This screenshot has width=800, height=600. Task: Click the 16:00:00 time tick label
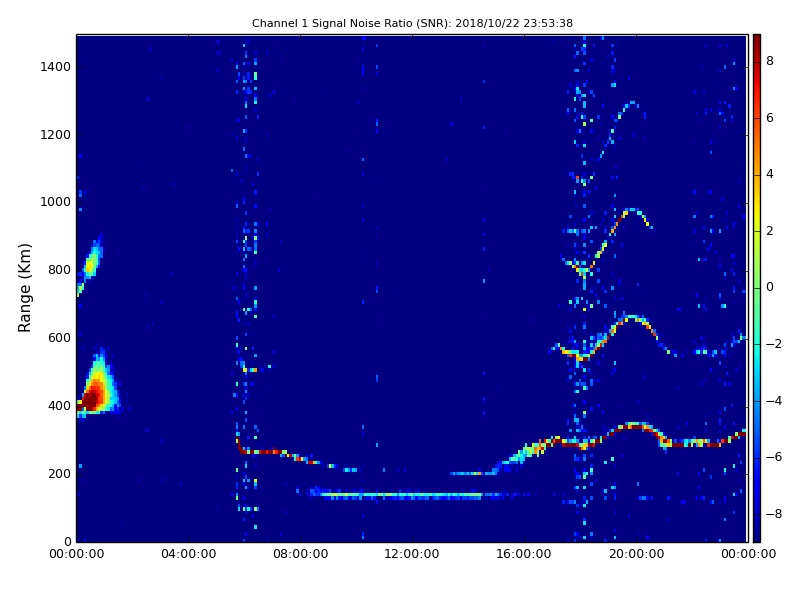(x=524, y=554)
